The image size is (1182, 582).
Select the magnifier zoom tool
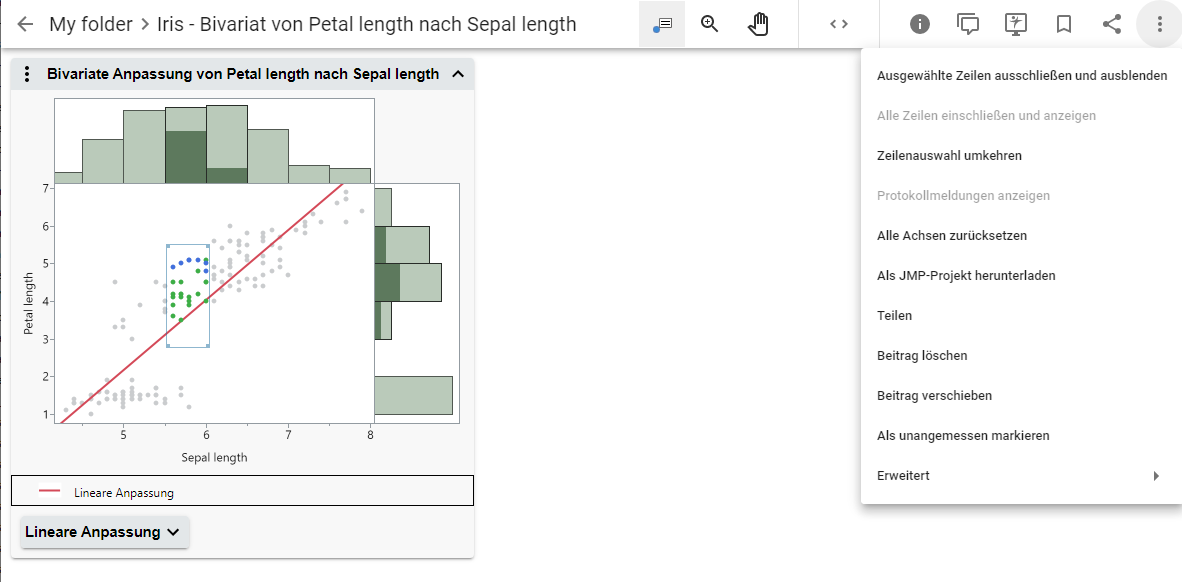(710, 24)
